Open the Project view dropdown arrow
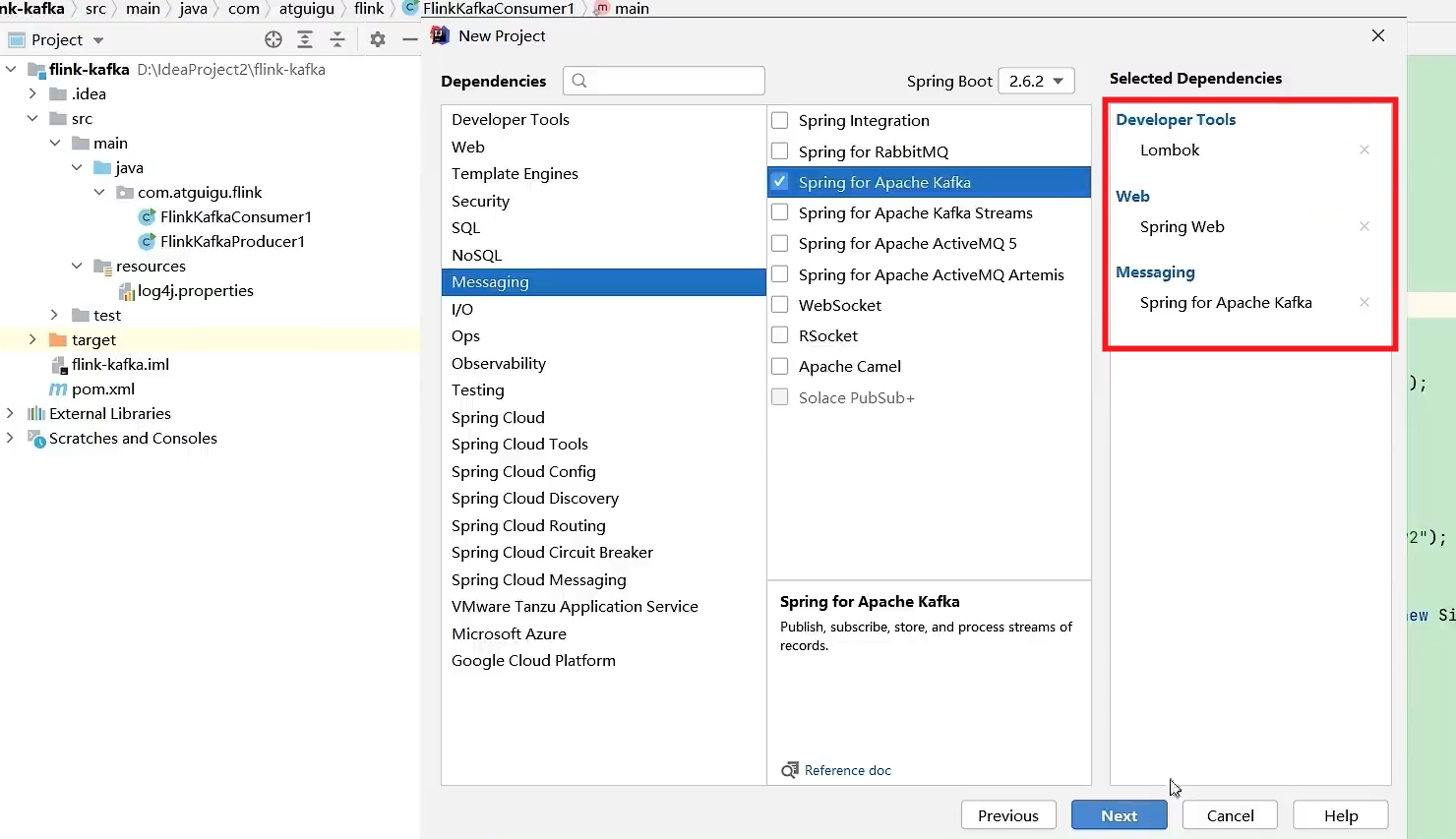Viewport: 1456px width, 839px height. coord(98,40)
